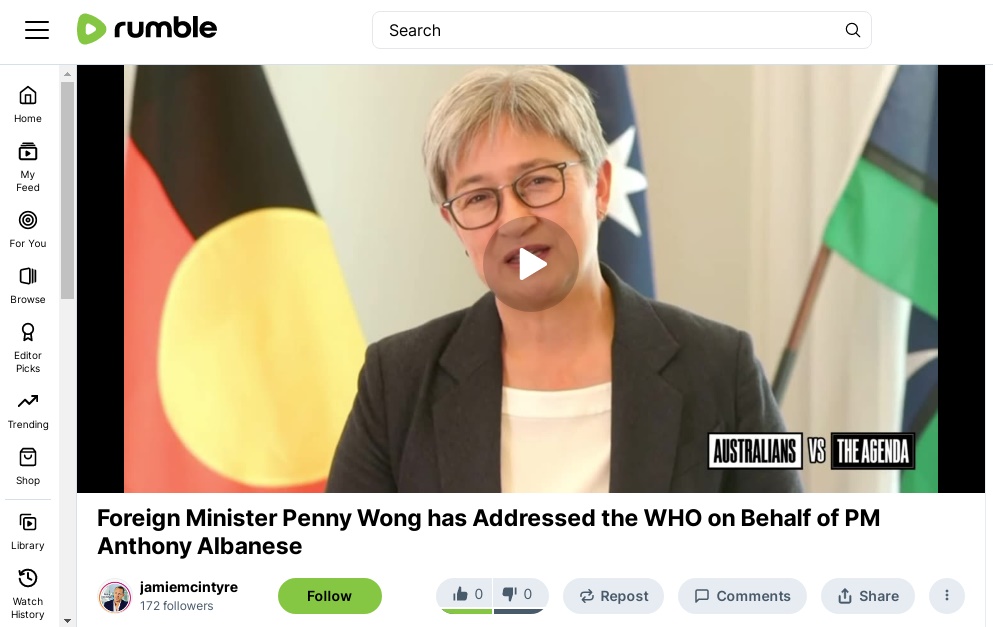Click the Rumble logo
The height and width of the screenshot is (627, 993).
point(147,29)
